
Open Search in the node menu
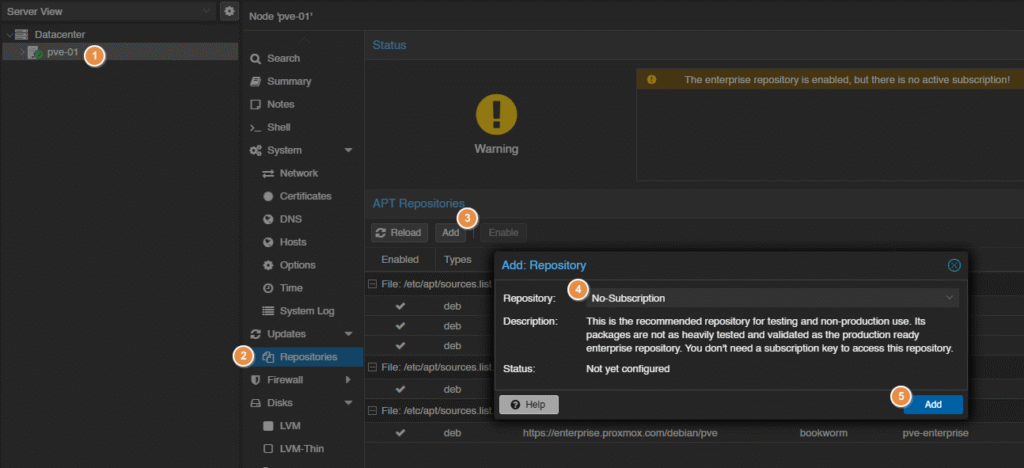282,59
